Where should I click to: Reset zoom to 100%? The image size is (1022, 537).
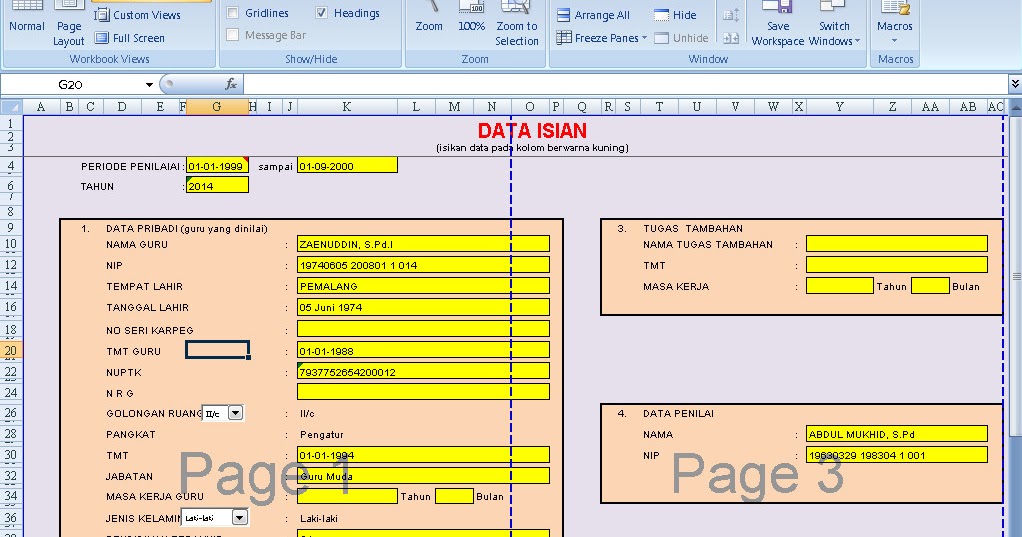click(471, 20)
